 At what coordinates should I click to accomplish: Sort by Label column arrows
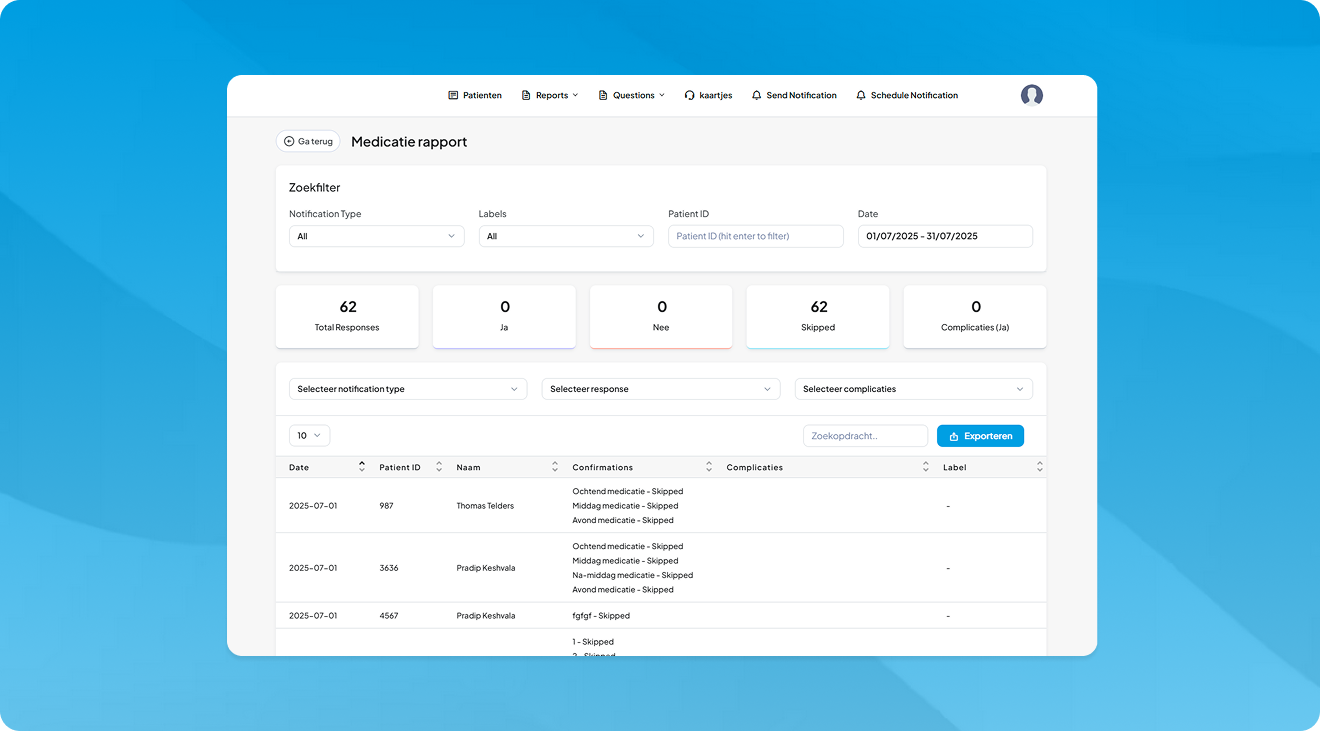tap(1039, 467)
